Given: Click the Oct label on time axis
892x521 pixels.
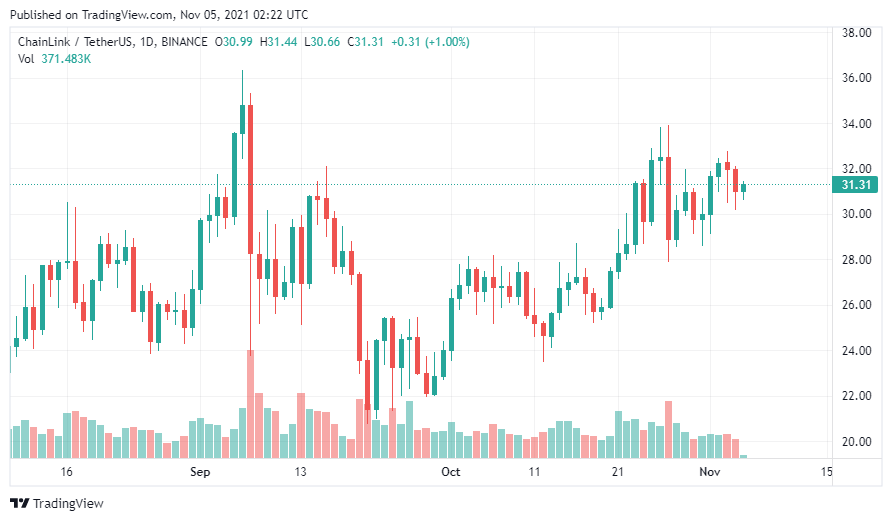Looking at the screenshot, I should click(x=451, y=471).
